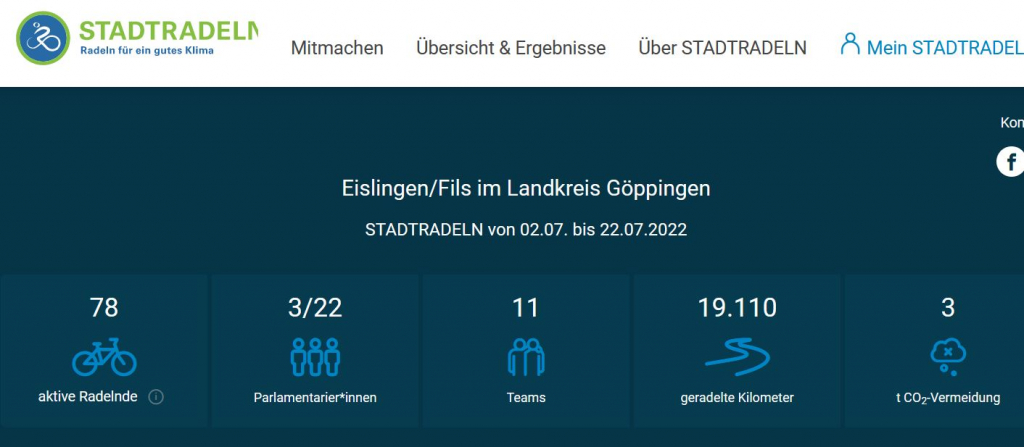Click the 19.110 kilometers figure
Screen dimensions: 1024x447
click(737, 308)
